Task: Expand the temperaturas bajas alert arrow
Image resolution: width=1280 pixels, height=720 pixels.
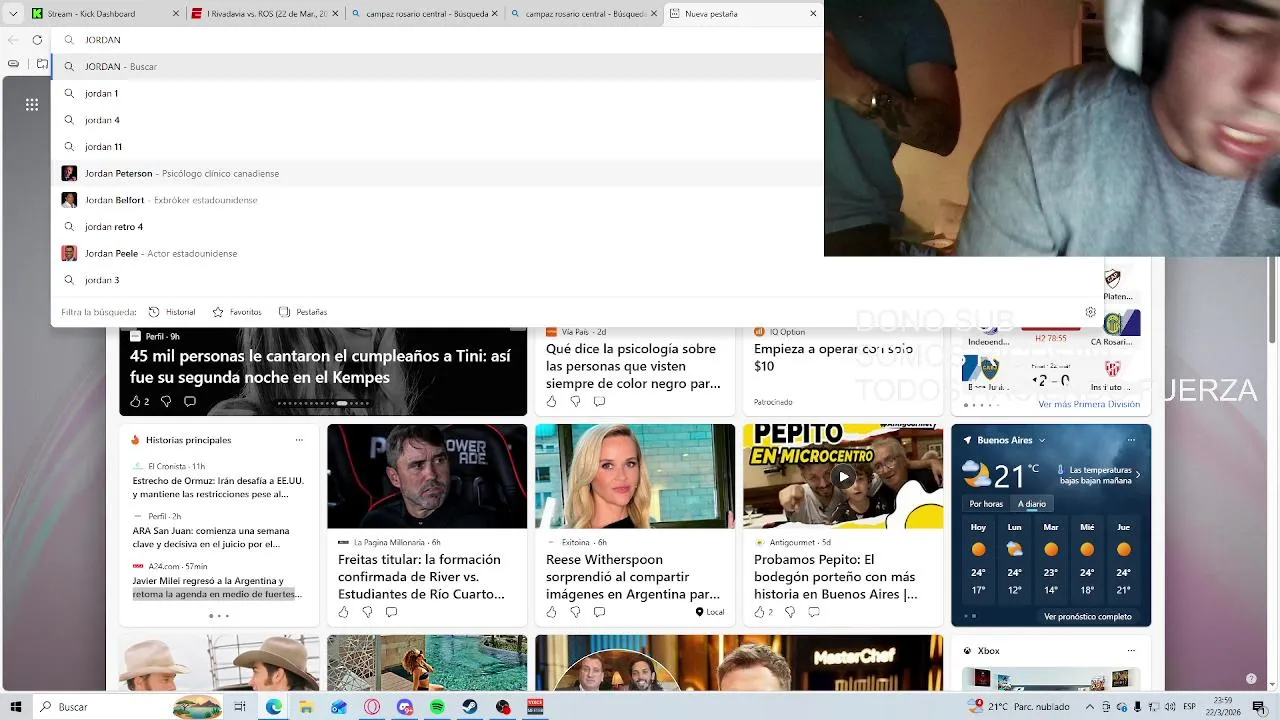Action: 1138,475
